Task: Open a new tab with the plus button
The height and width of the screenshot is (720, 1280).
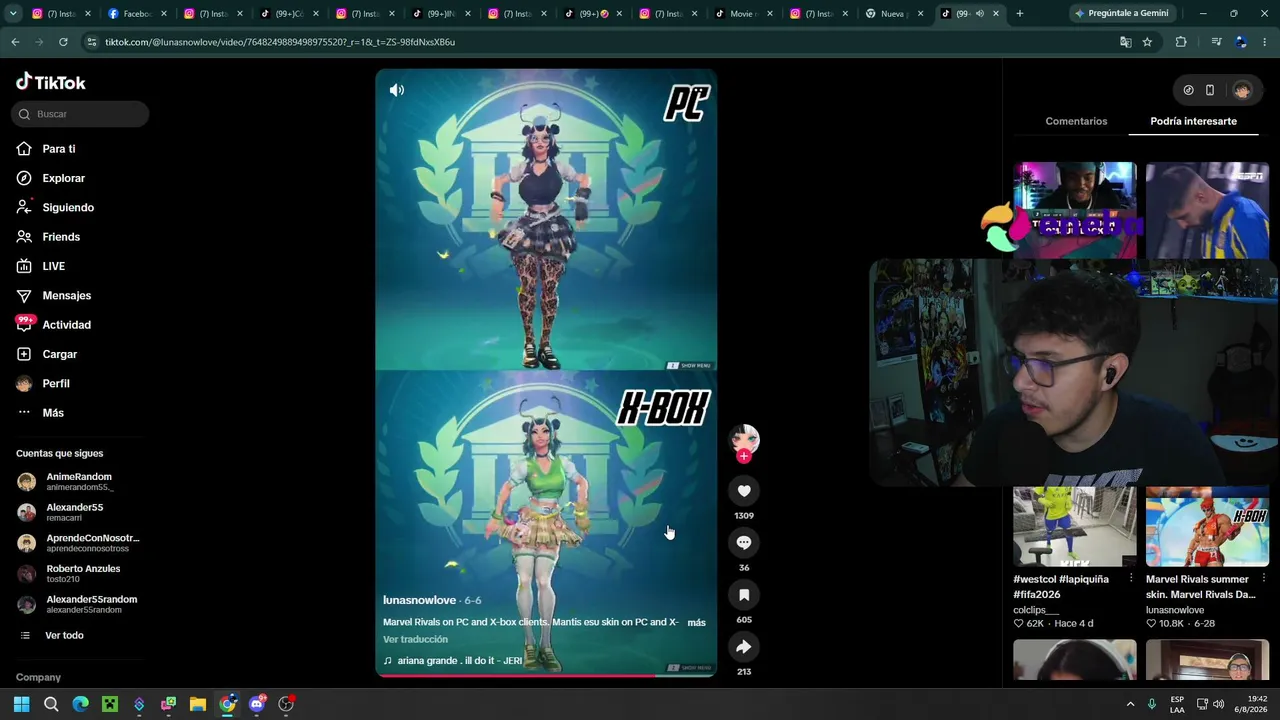Action: pyautogui.click(x=1019, y=14)
